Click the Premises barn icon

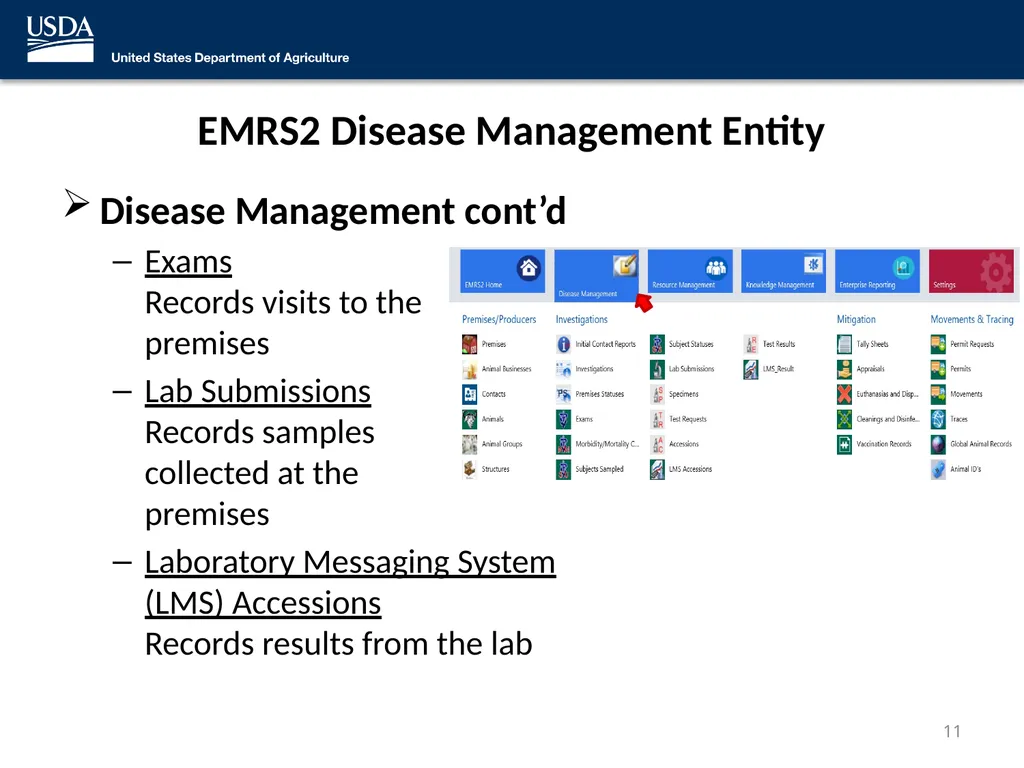(470, 344)
